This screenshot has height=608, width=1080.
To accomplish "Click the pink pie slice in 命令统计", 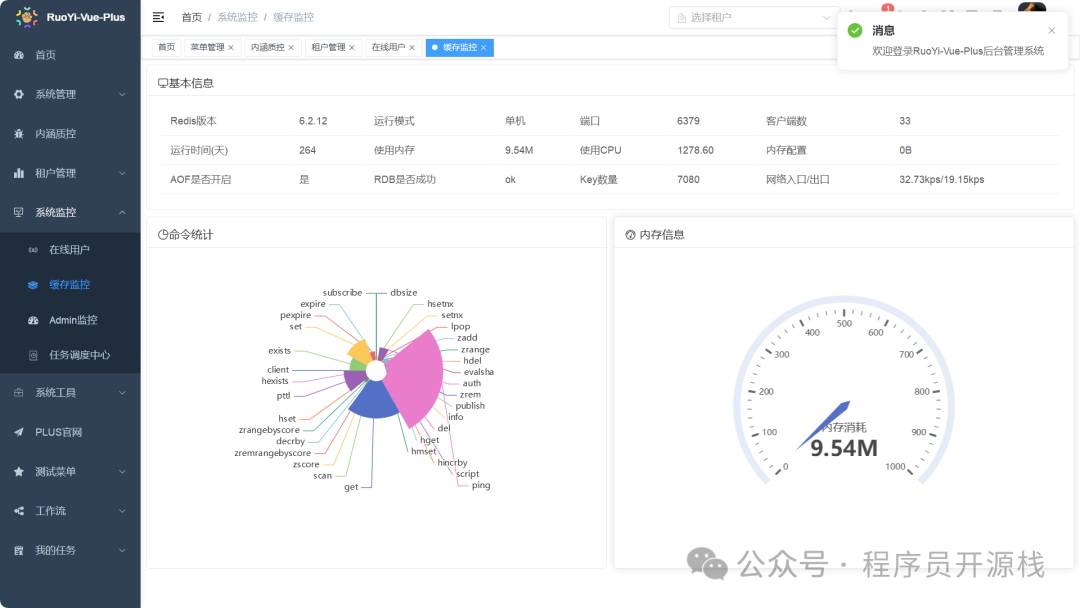I will point(417,379).
